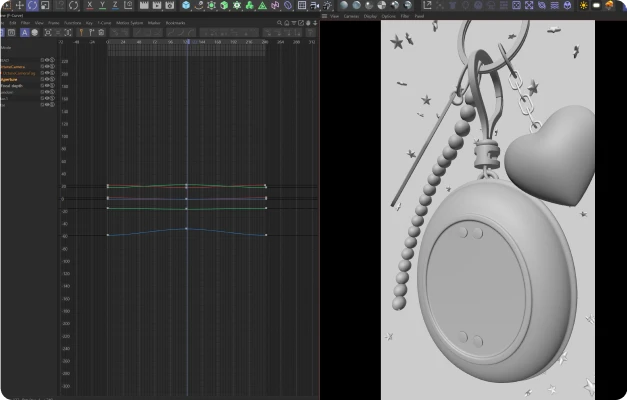Choose the checkered material sphere
The image size is (627, 400).
point(382,5)
